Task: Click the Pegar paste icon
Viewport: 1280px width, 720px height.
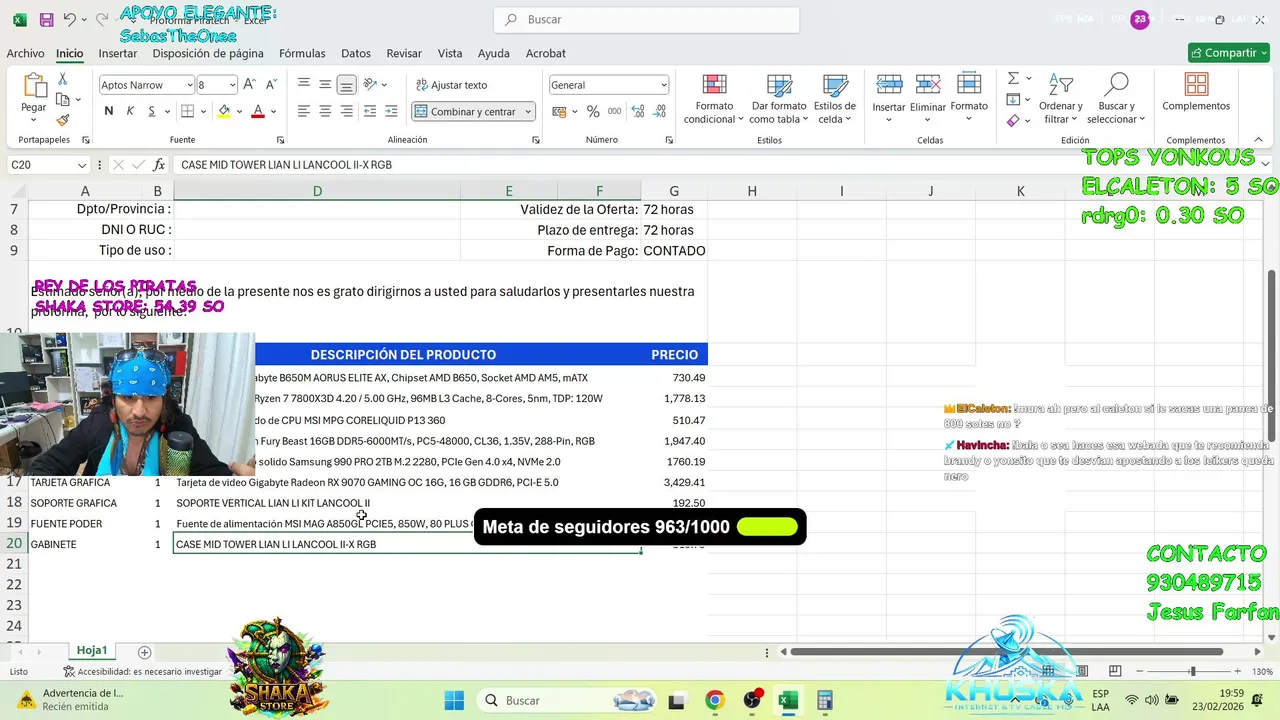Action: [34, 86]
